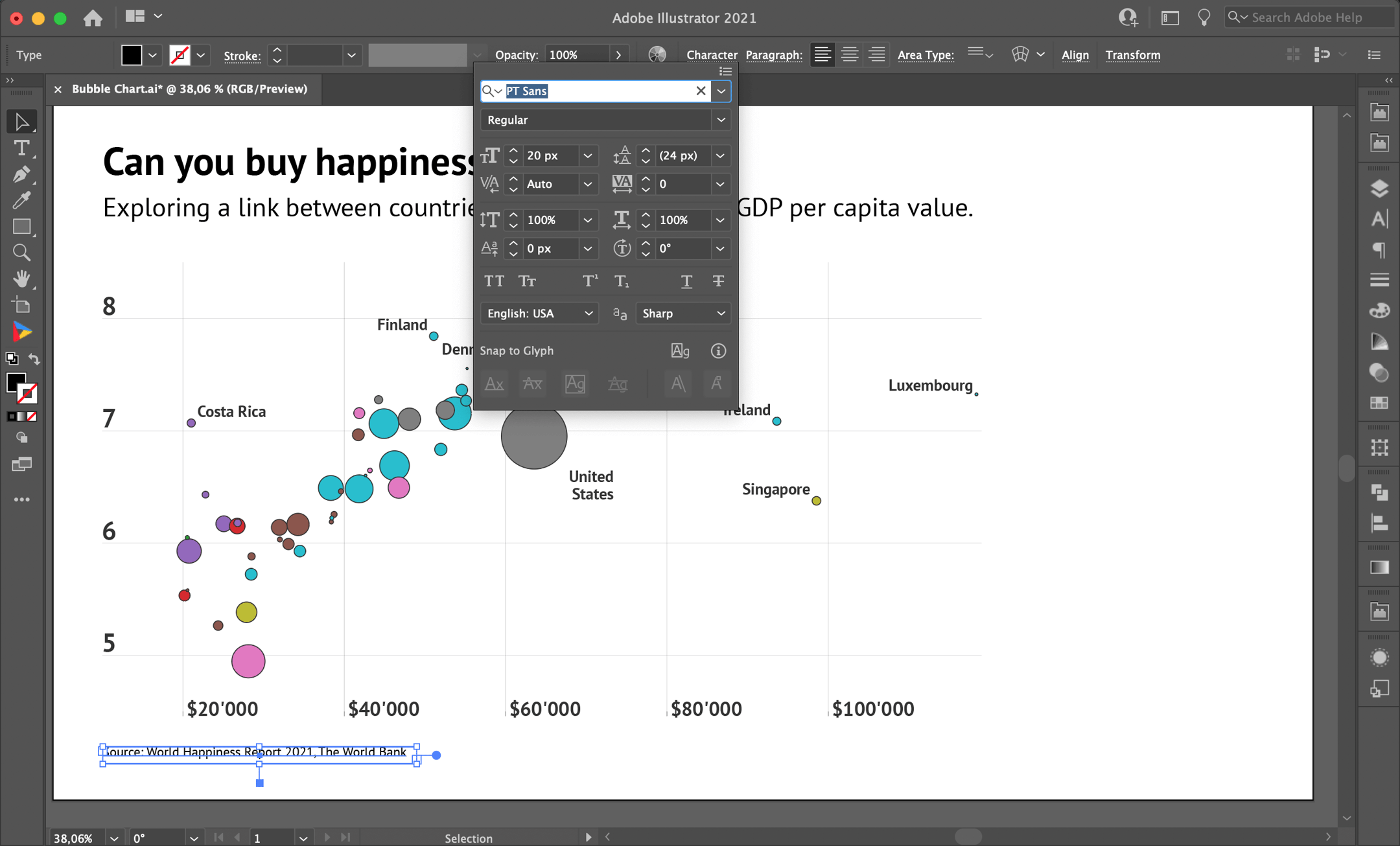
Task: Toggle Underline formatting
Action: click(x=686, y=281)
